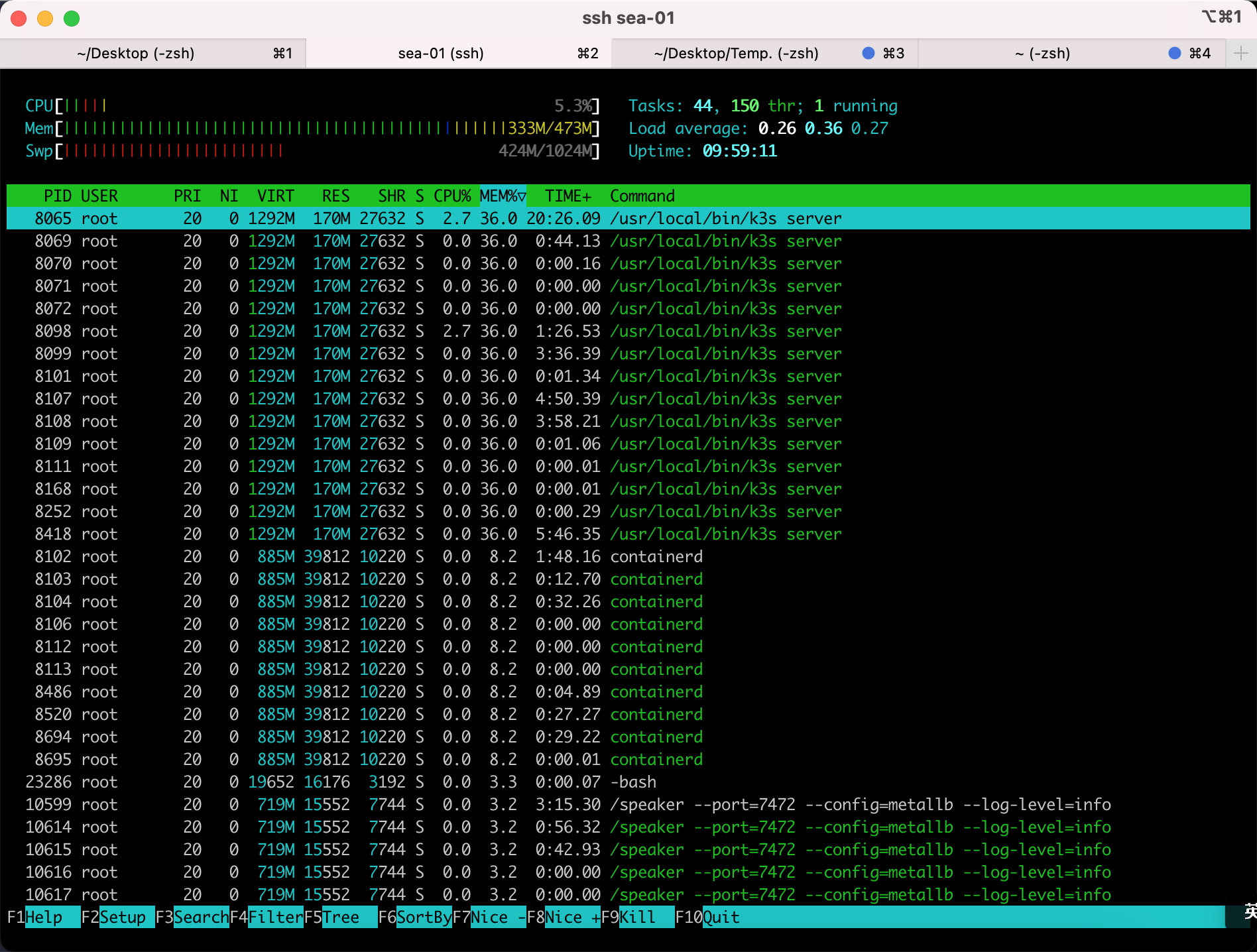Sort by CPU% column header
The height and width of the screenshot is (952, 1257).
[x=452, y=196]
